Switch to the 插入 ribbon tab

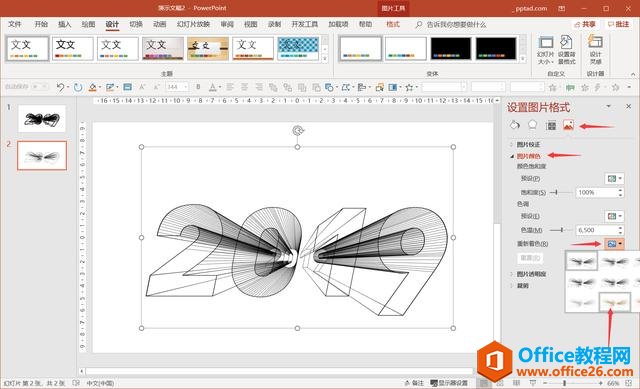pyautogui.click(x=64, y=24)
